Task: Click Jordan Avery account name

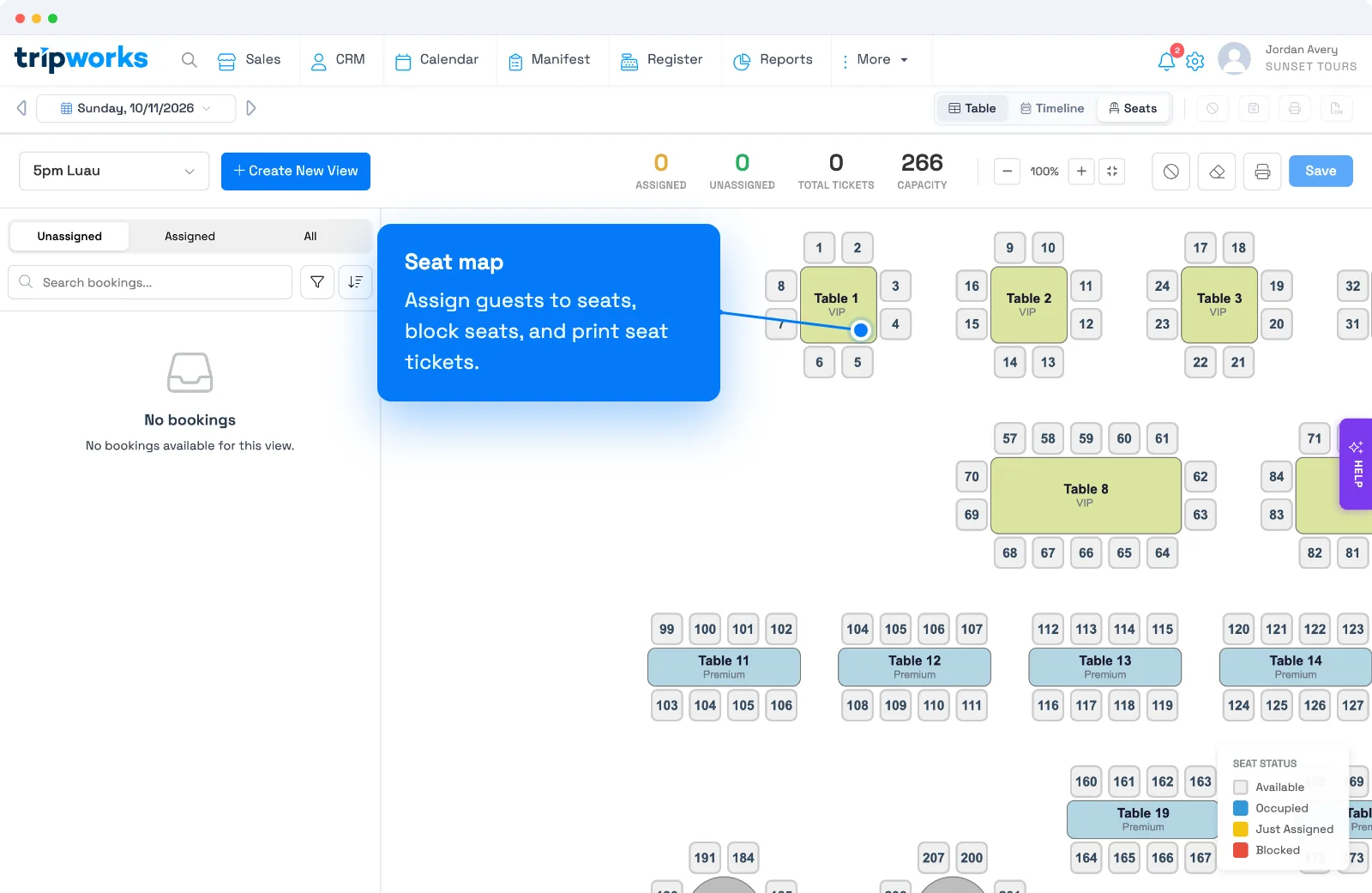Action: pyautogui.click(x=1301, y=50)
